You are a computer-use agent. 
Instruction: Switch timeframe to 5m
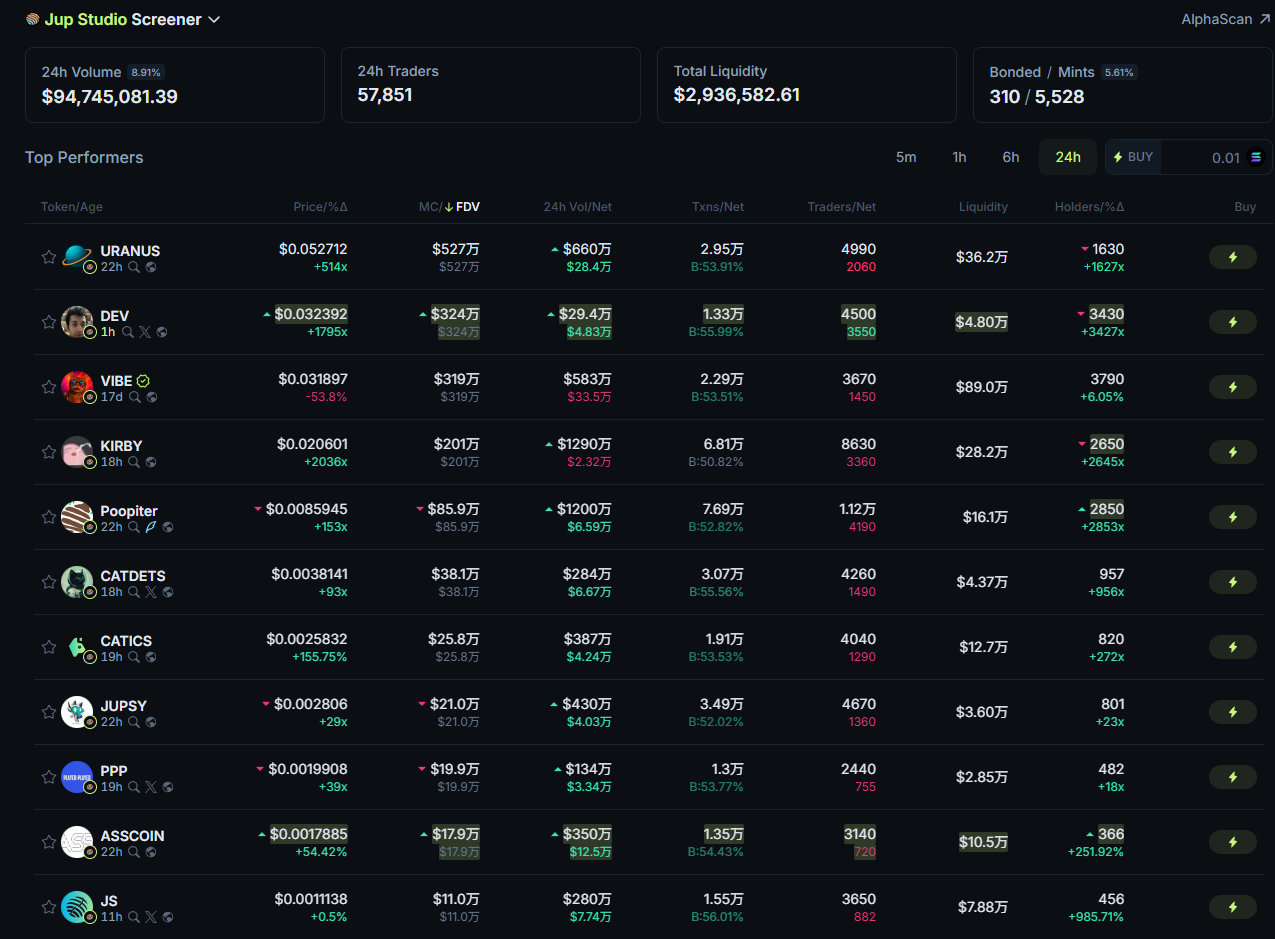[906, 157]
